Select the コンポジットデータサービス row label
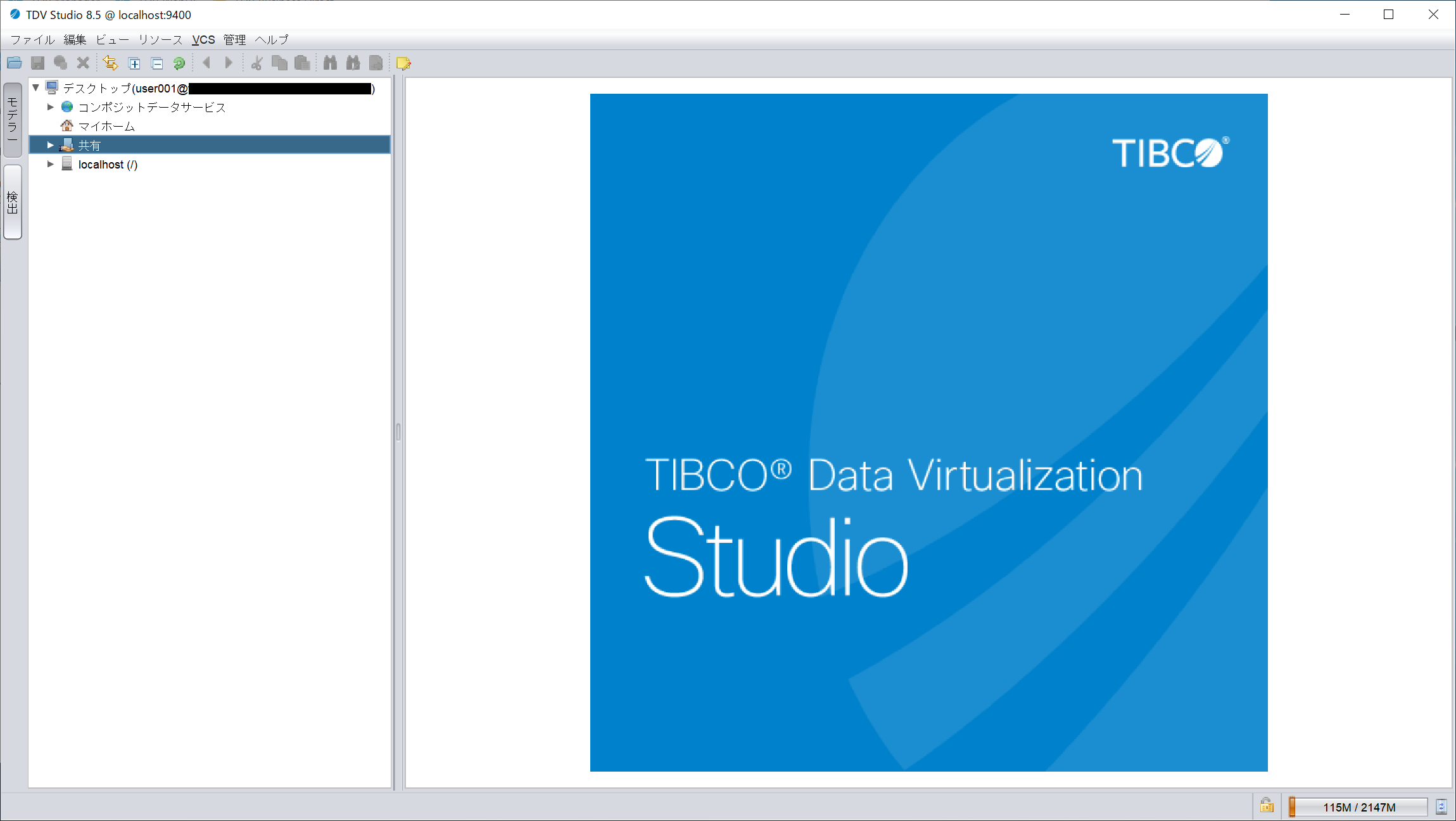The image size is (1456, 821). tap(152, 107)
